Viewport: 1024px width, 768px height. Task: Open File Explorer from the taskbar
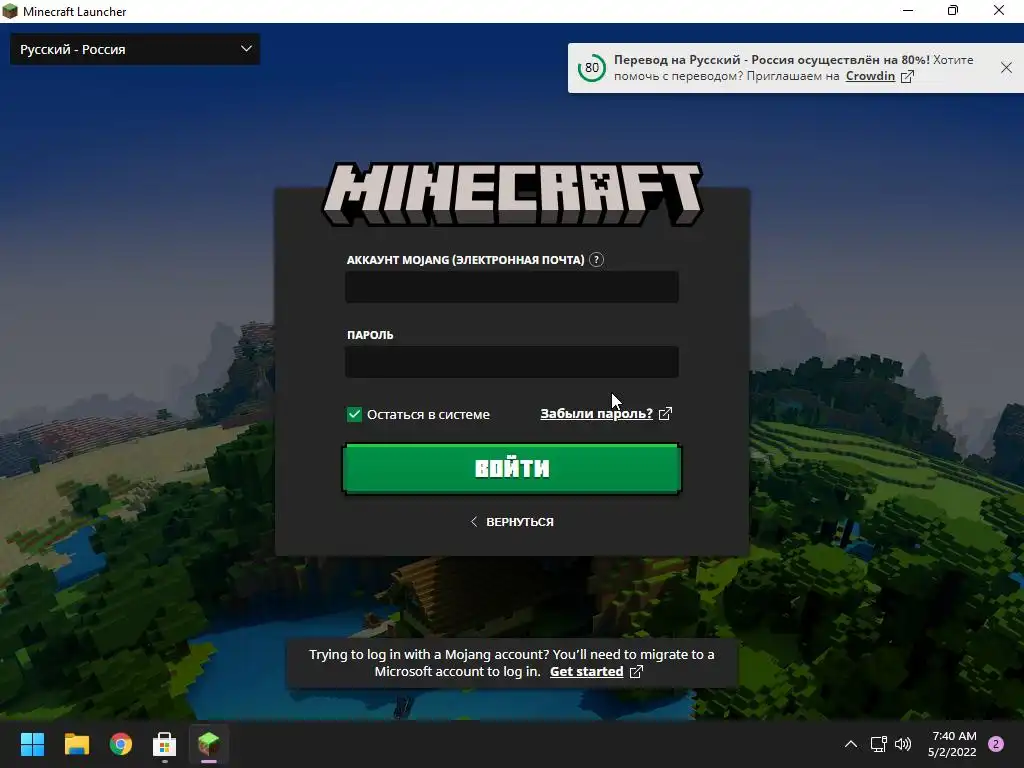pos(76,744)
